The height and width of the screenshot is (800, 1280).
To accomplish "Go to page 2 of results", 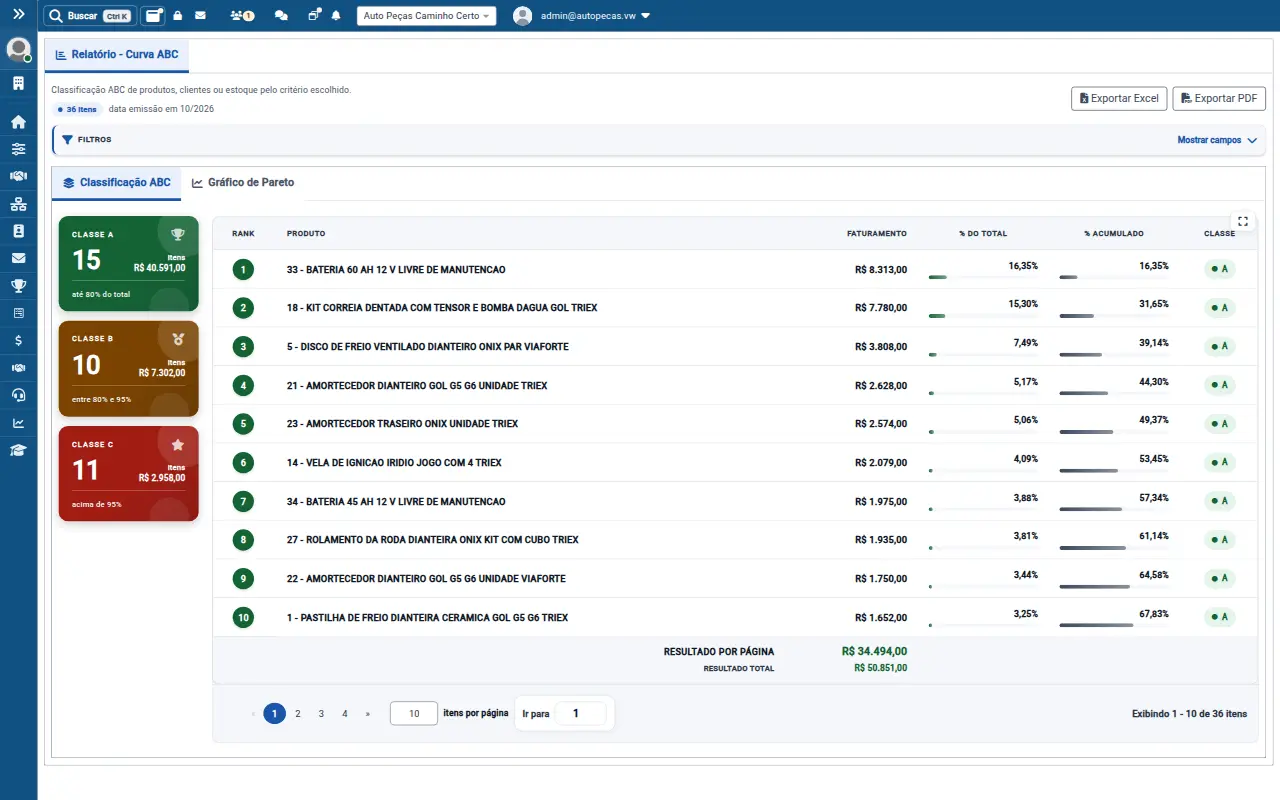I will pos(298,714).
